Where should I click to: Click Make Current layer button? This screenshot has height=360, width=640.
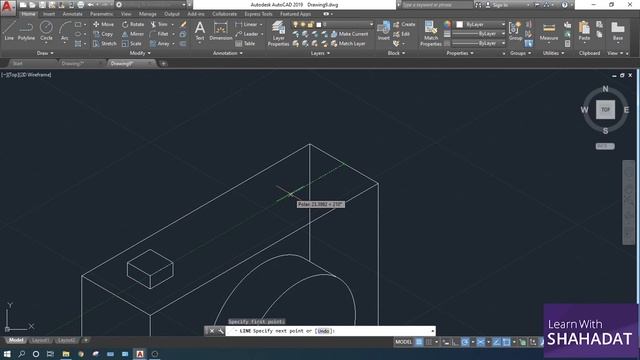pyautogui.click(x=349, y=34)
